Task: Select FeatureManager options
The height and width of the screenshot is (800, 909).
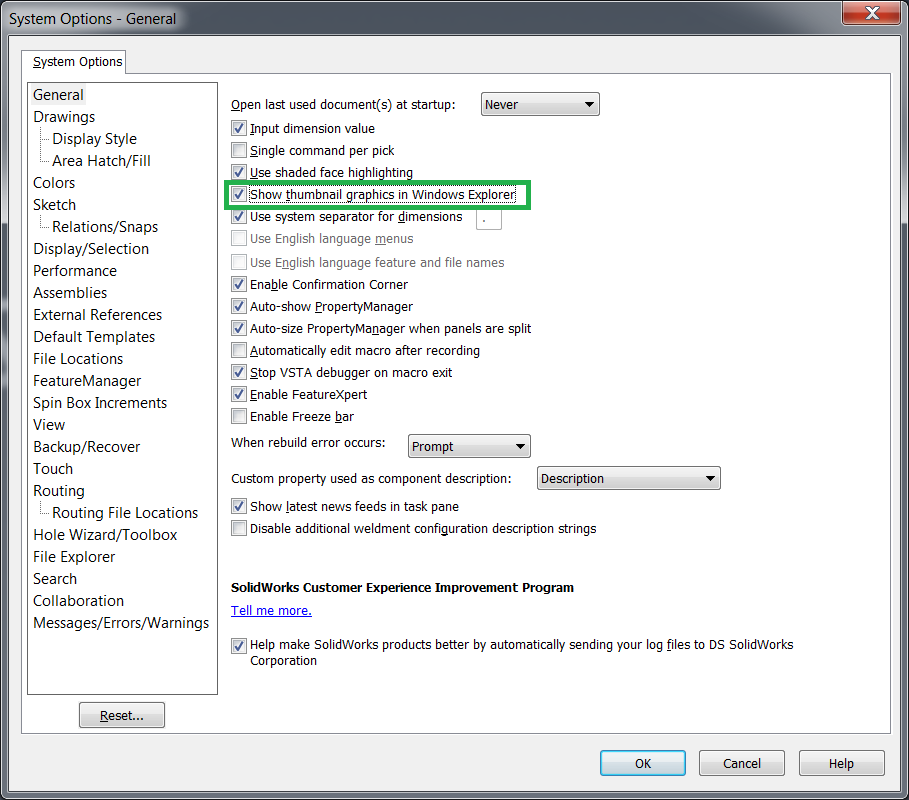Action: (x=87, y=381)
